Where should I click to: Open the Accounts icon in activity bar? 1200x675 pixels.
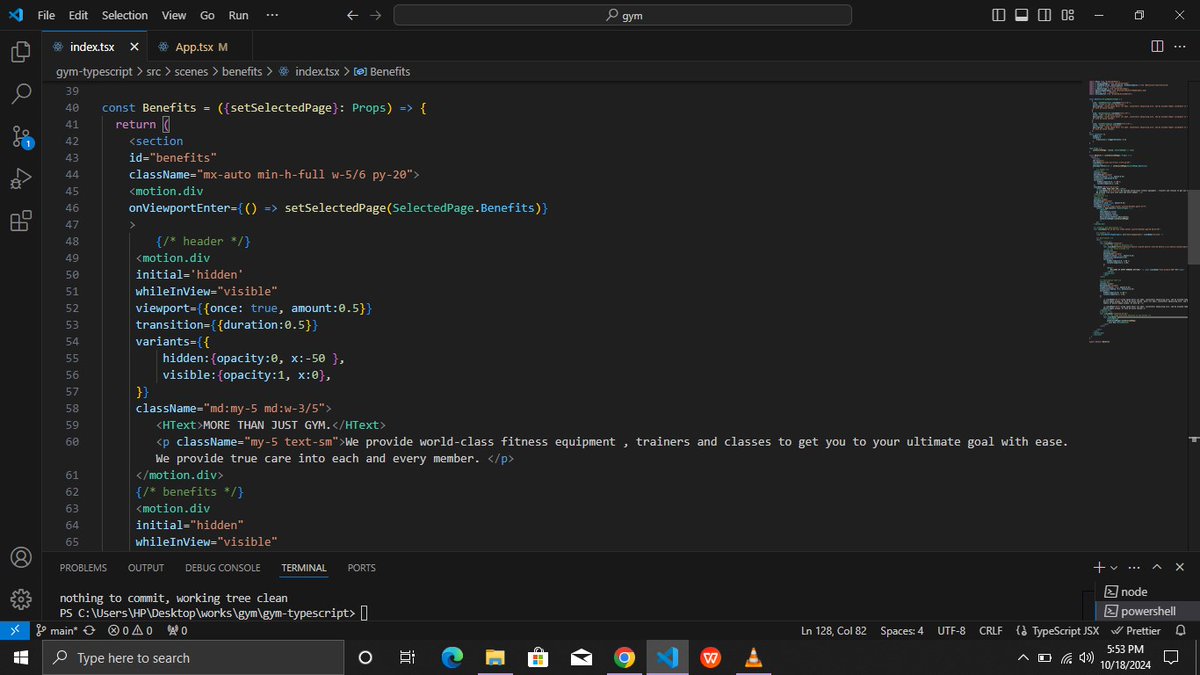click(x=21, y=558)
